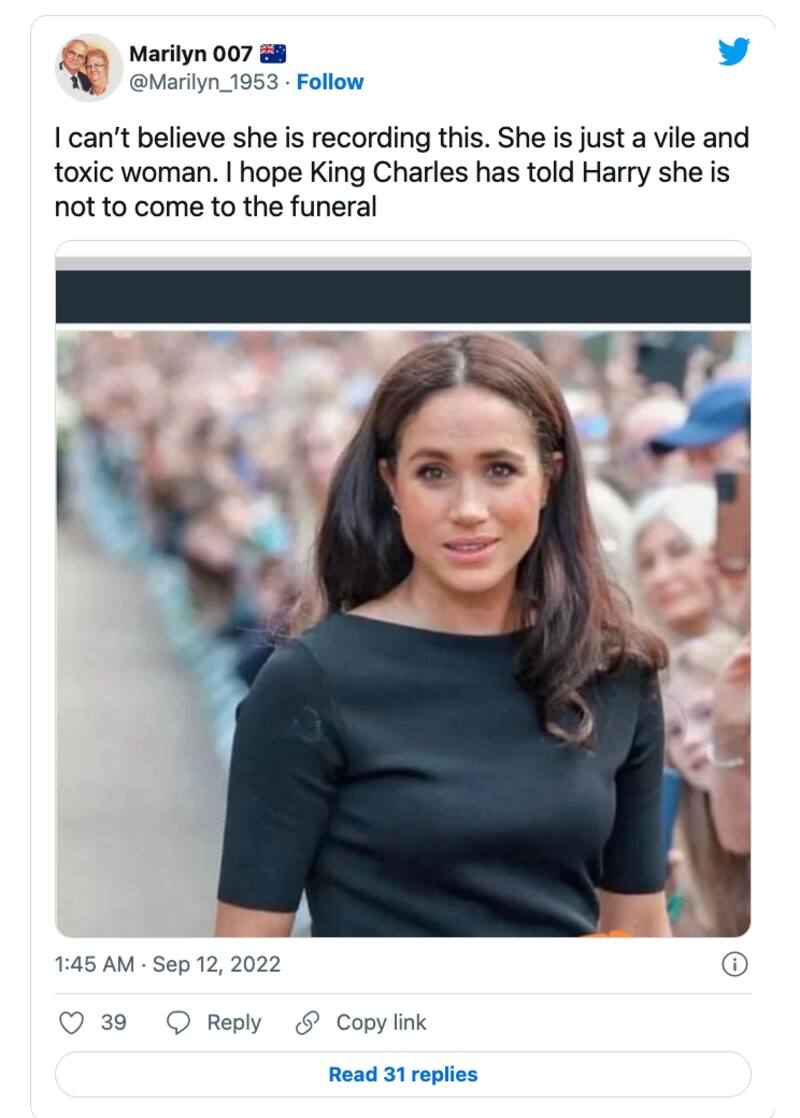Click the 39 likes count
Viewport: 800px width, 1118px height.
(114, 1022)
